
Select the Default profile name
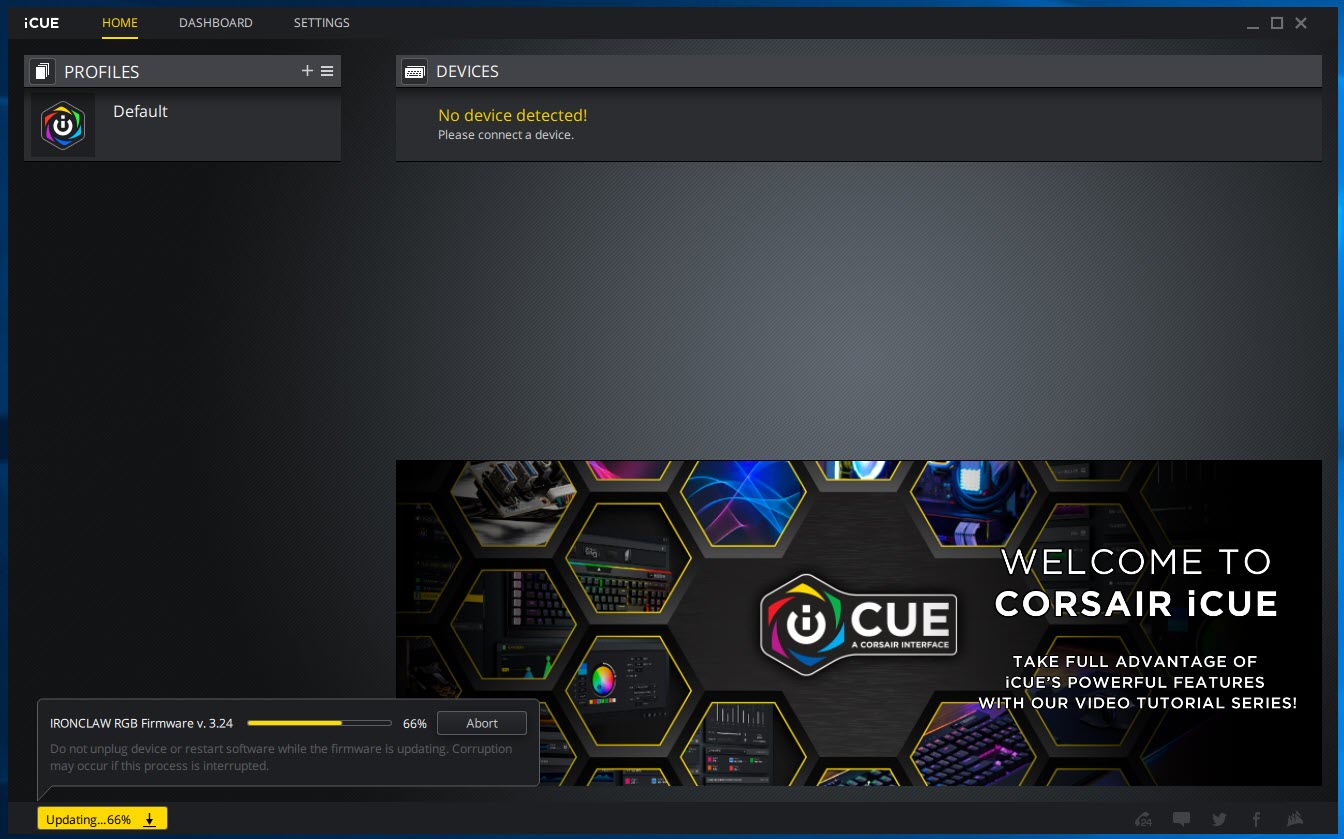click(x=140, y=111)
